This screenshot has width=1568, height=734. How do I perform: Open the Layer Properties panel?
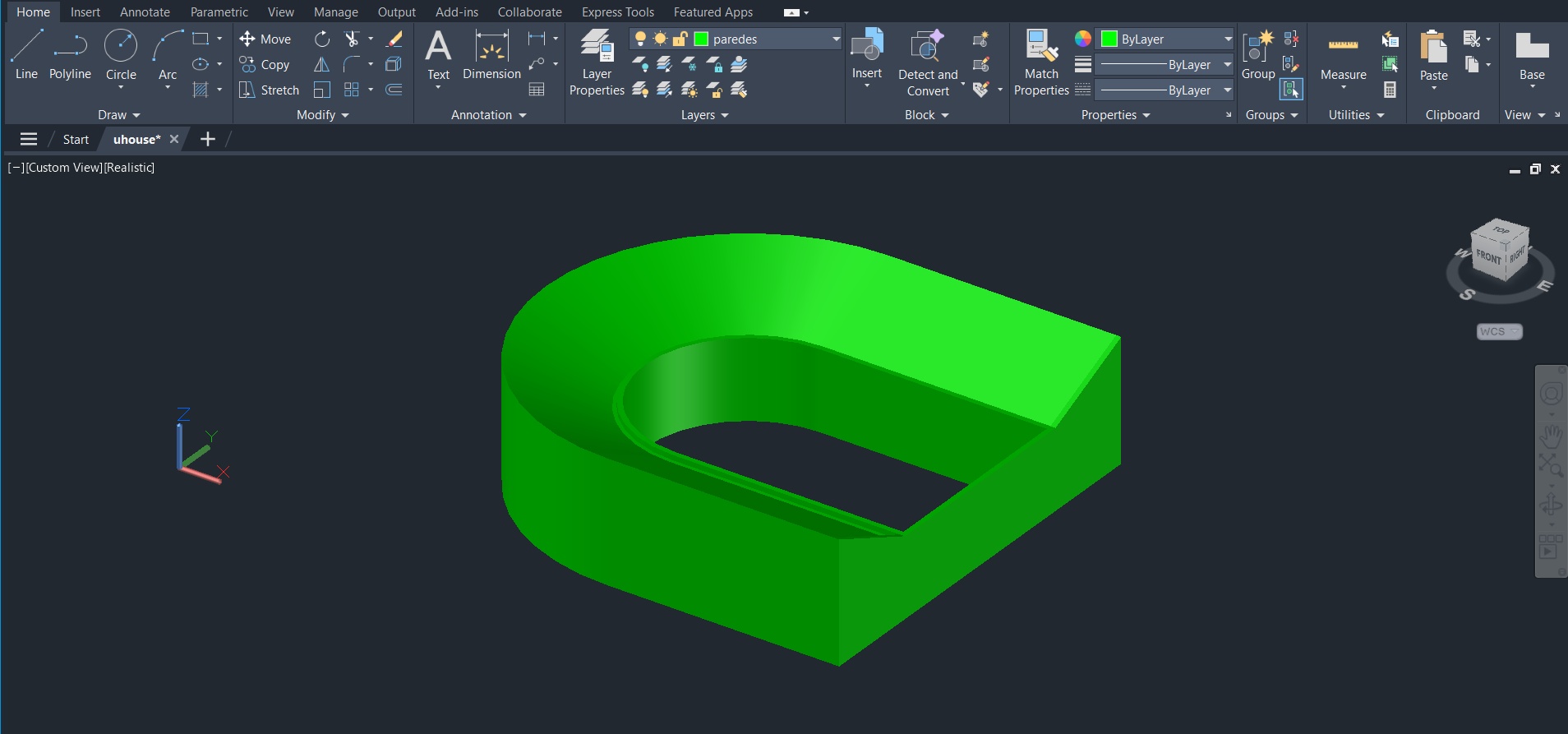[x=597, y=62]
